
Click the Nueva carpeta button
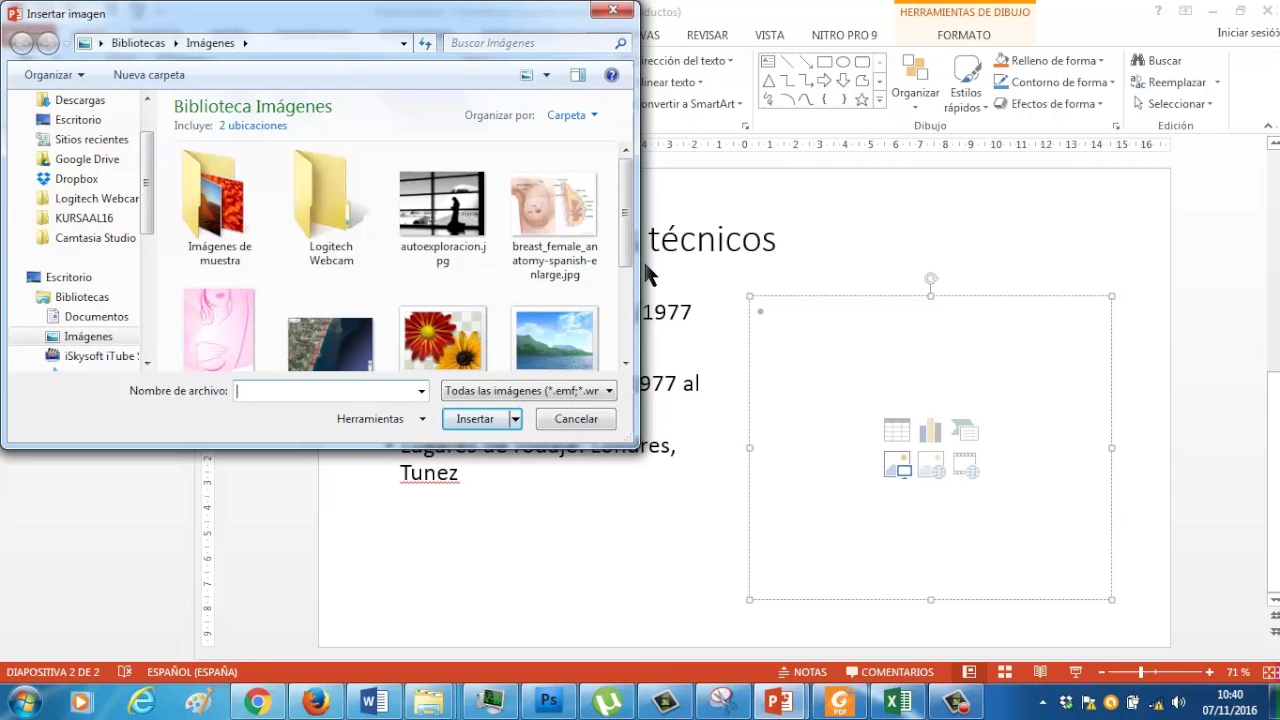click(149, 75)
